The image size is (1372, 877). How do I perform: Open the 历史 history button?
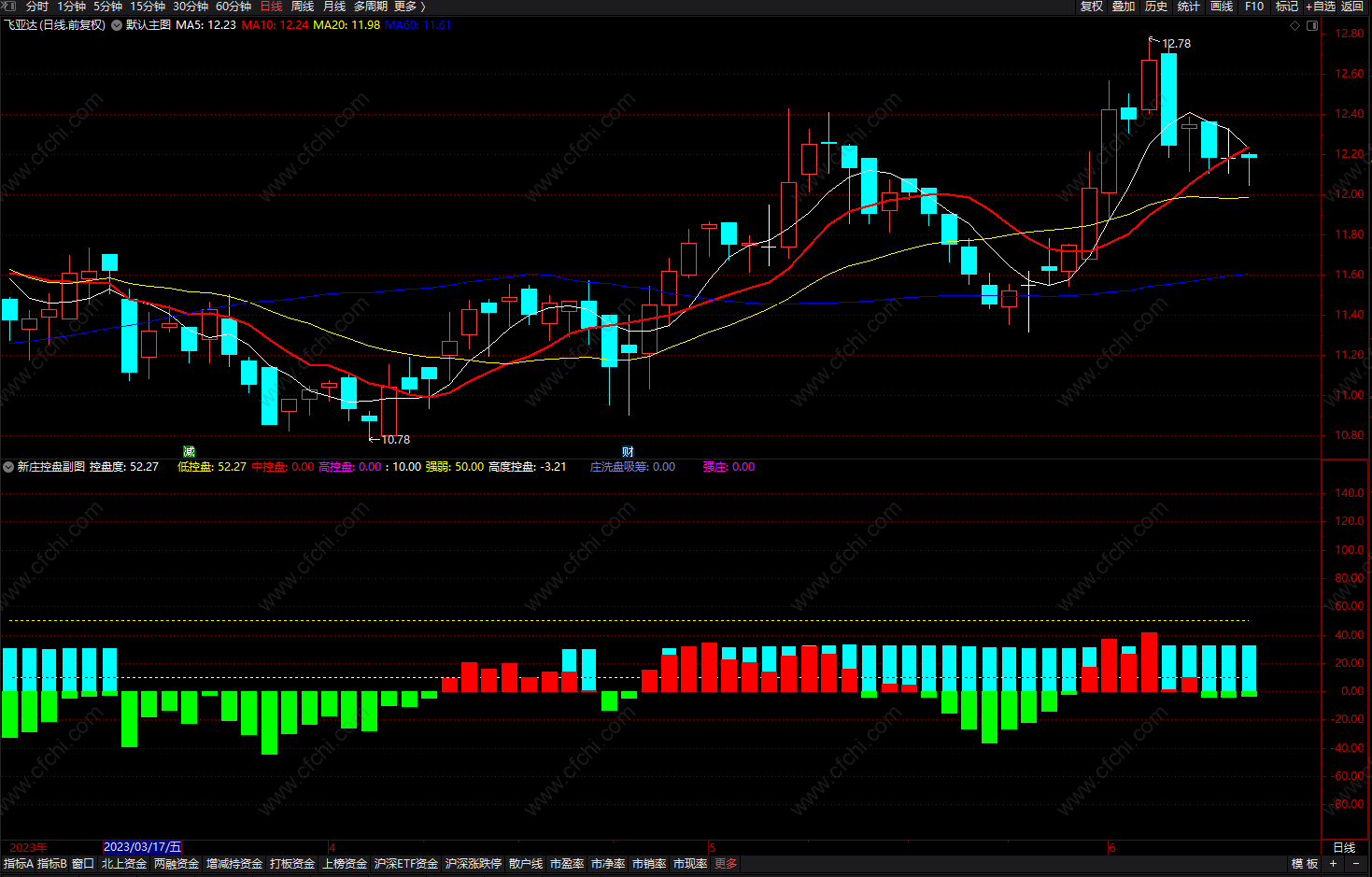(1156, 7)
